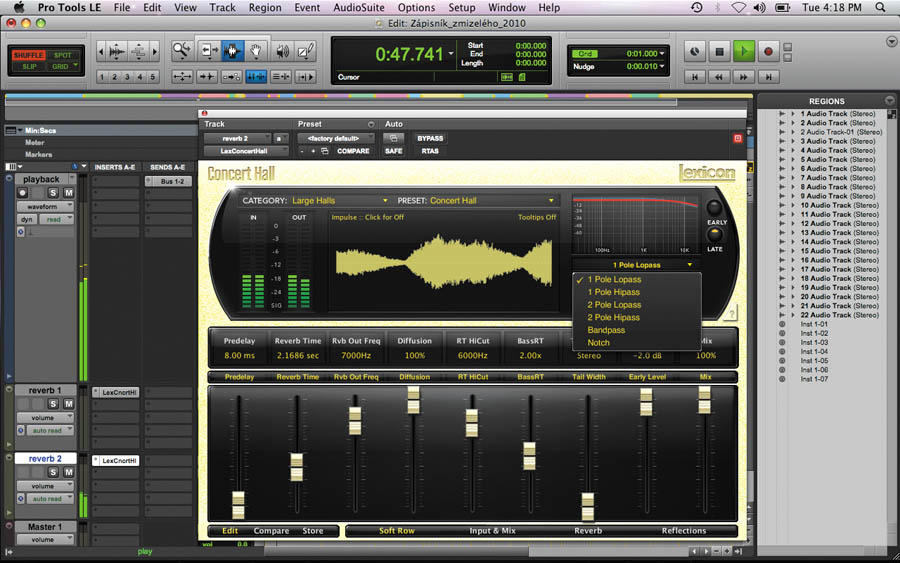Click the Return to Zero button
The image size is (900, 563).
click(x=696, y=76)
